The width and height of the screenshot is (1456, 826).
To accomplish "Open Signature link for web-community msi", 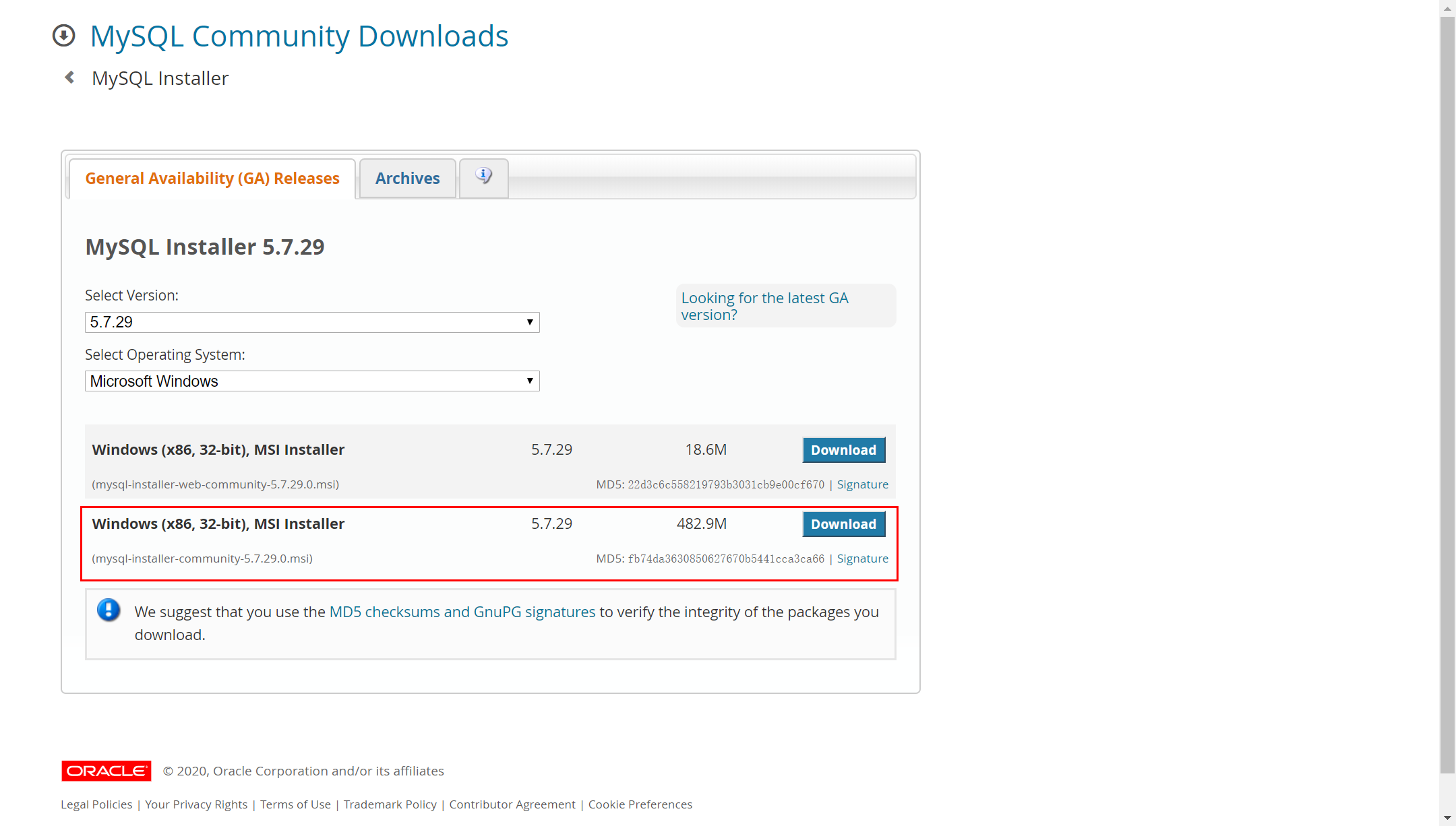I will coord(862,484).
